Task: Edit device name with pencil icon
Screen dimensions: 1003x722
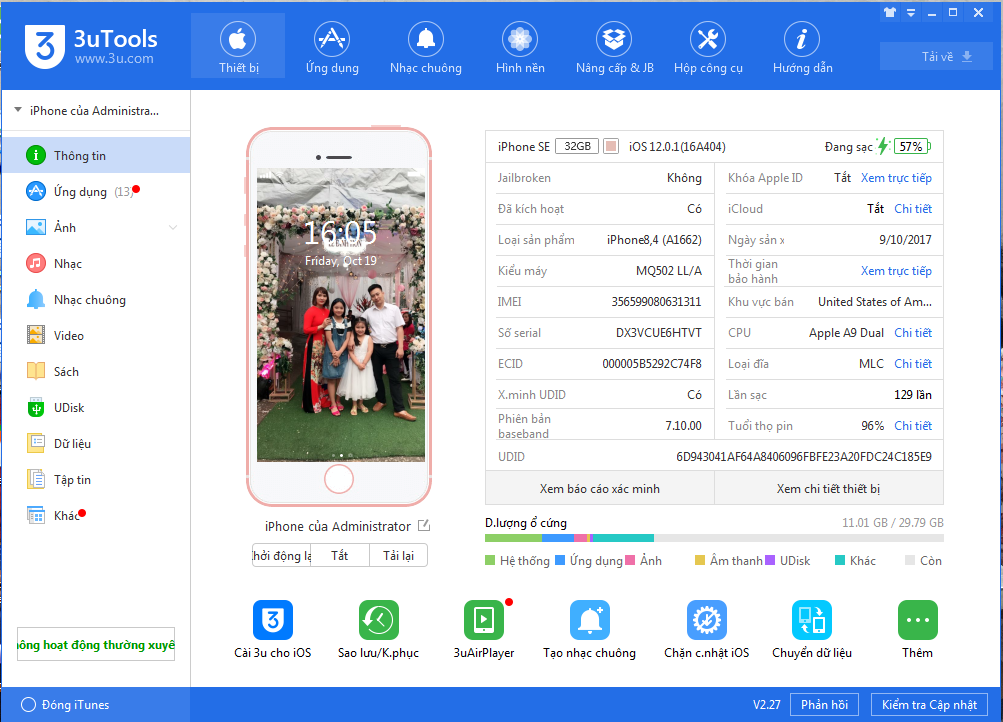Action: coord(423,526)
